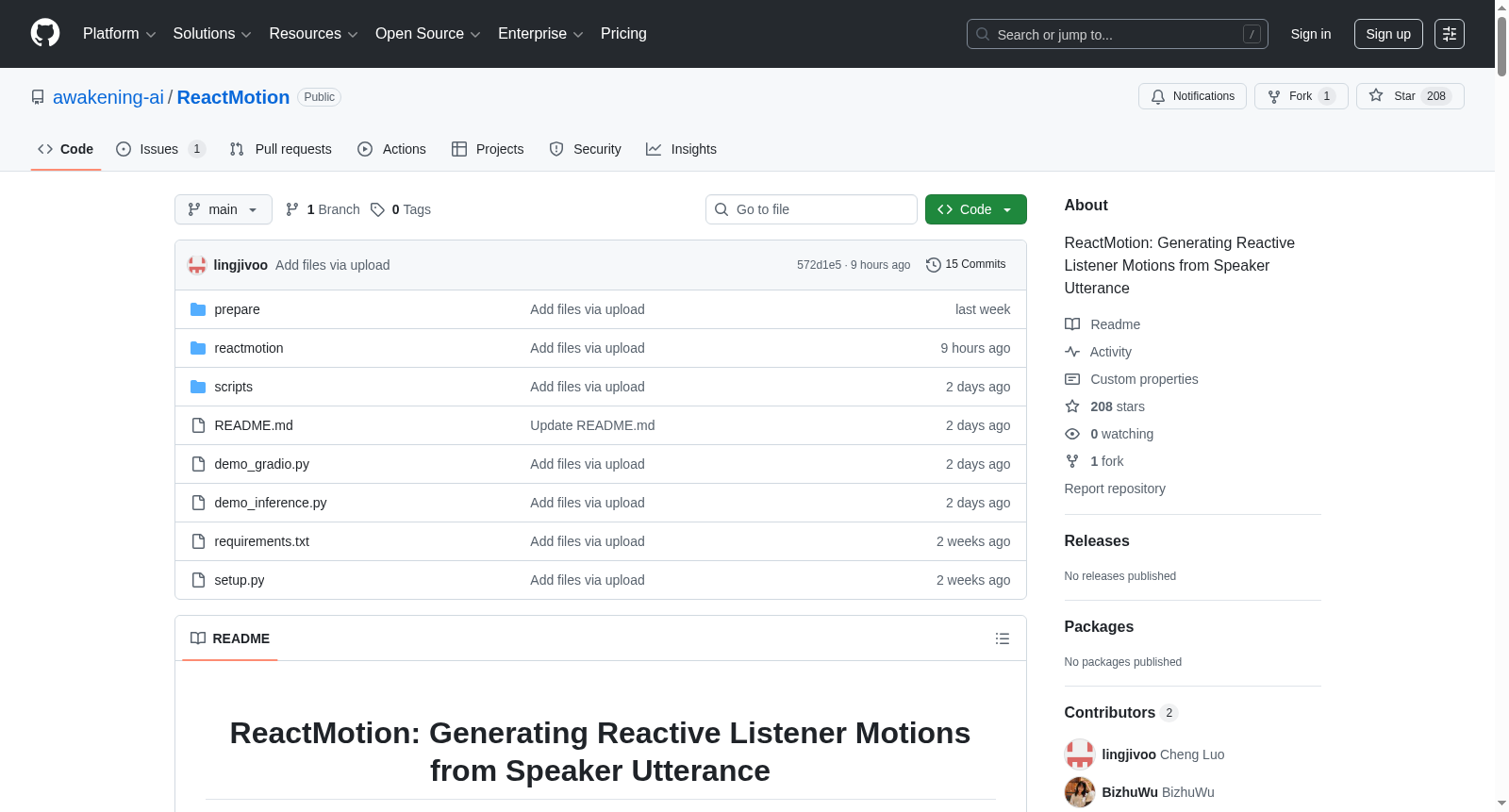This screenshot has height=812, width=1509.
Task: Click the star icon in Star button
Action: click(1376, 96)
